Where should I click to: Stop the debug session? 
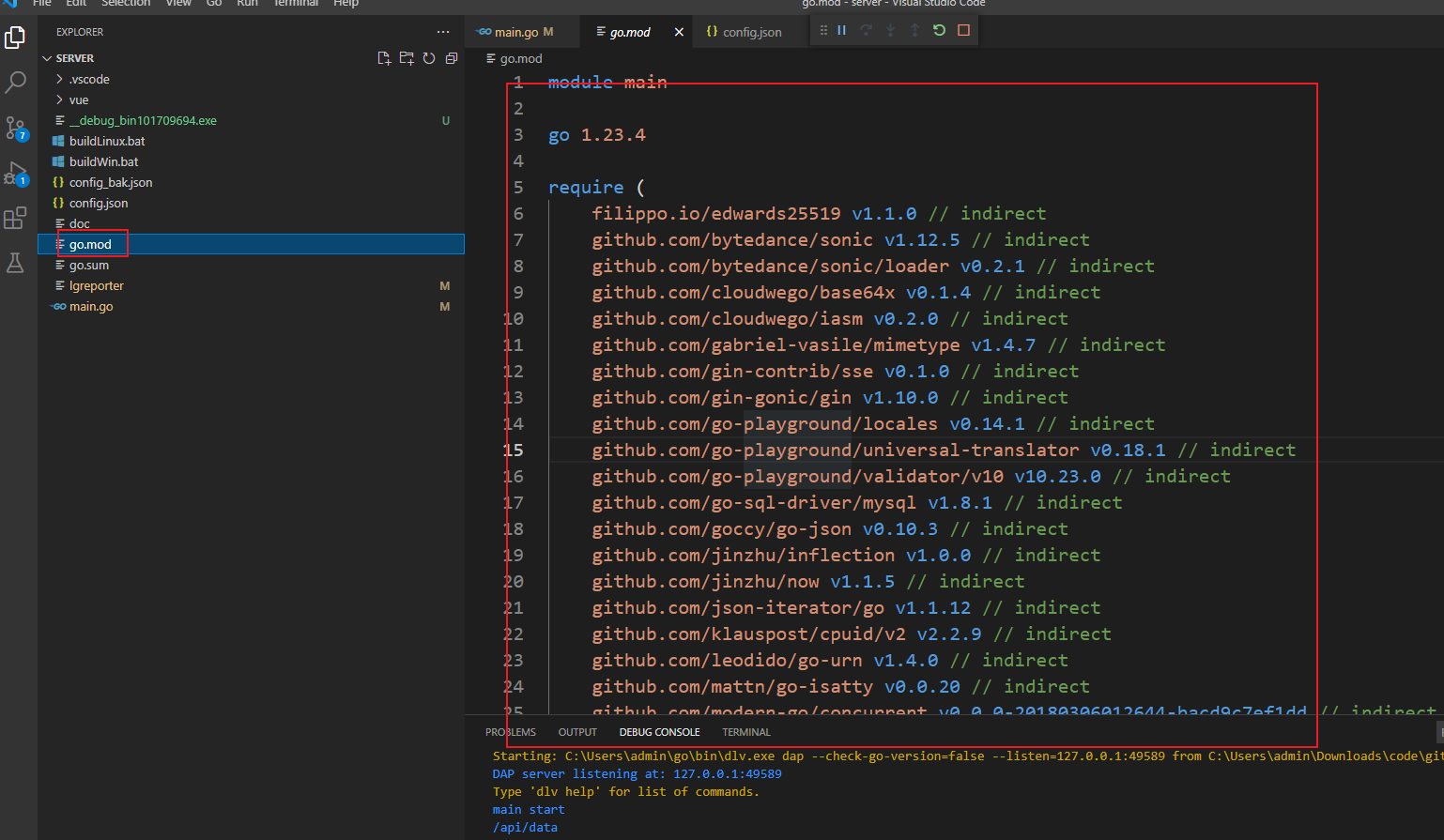(x=963, y=30)
